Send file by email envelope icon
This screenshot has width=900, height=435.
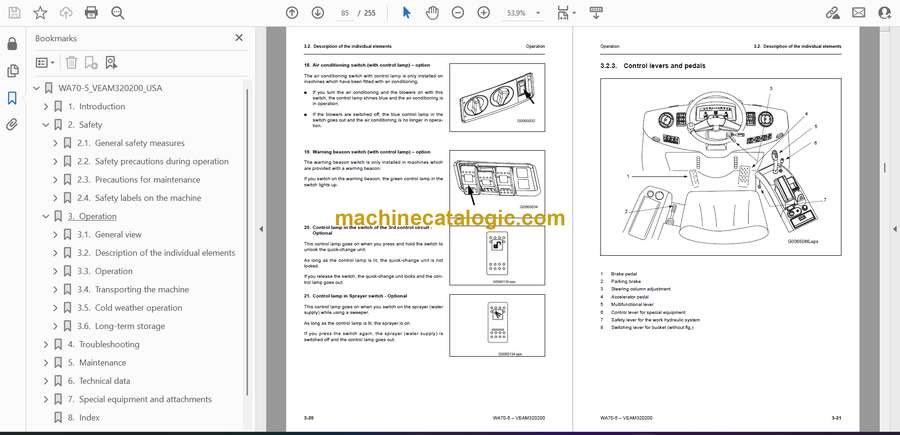(859, 13)
